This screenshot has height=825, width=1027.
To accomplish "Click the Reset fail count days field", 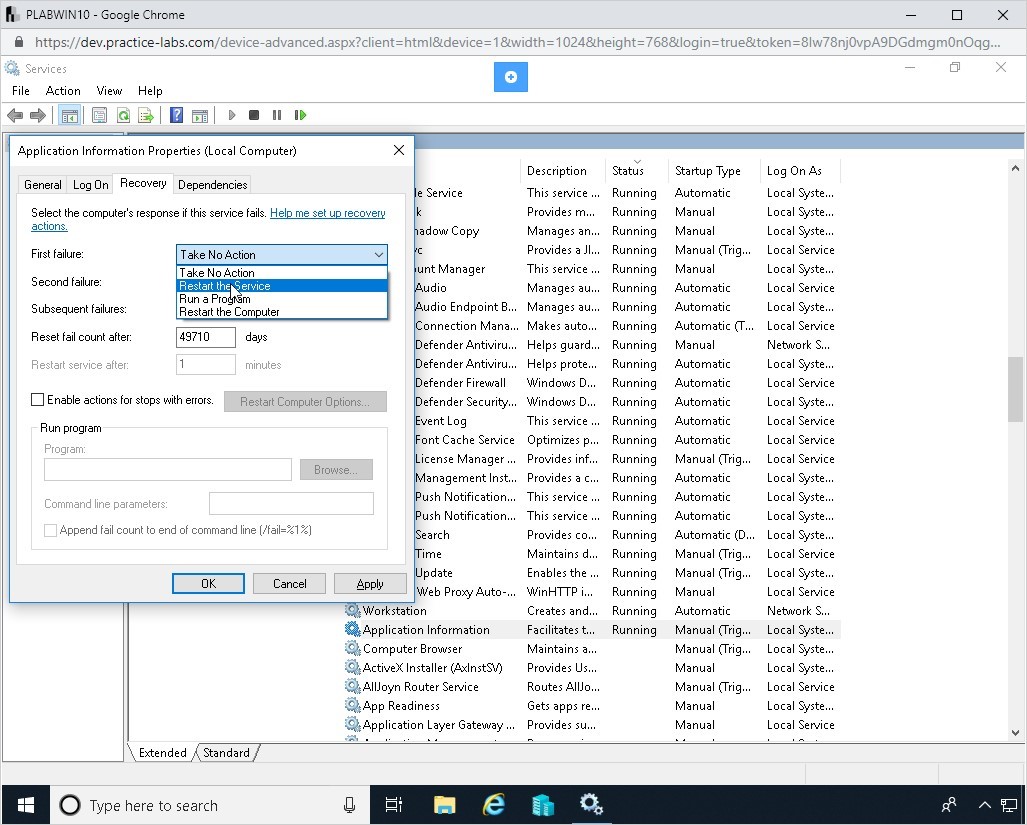I will pyautogui.click(x=206, y=337).
